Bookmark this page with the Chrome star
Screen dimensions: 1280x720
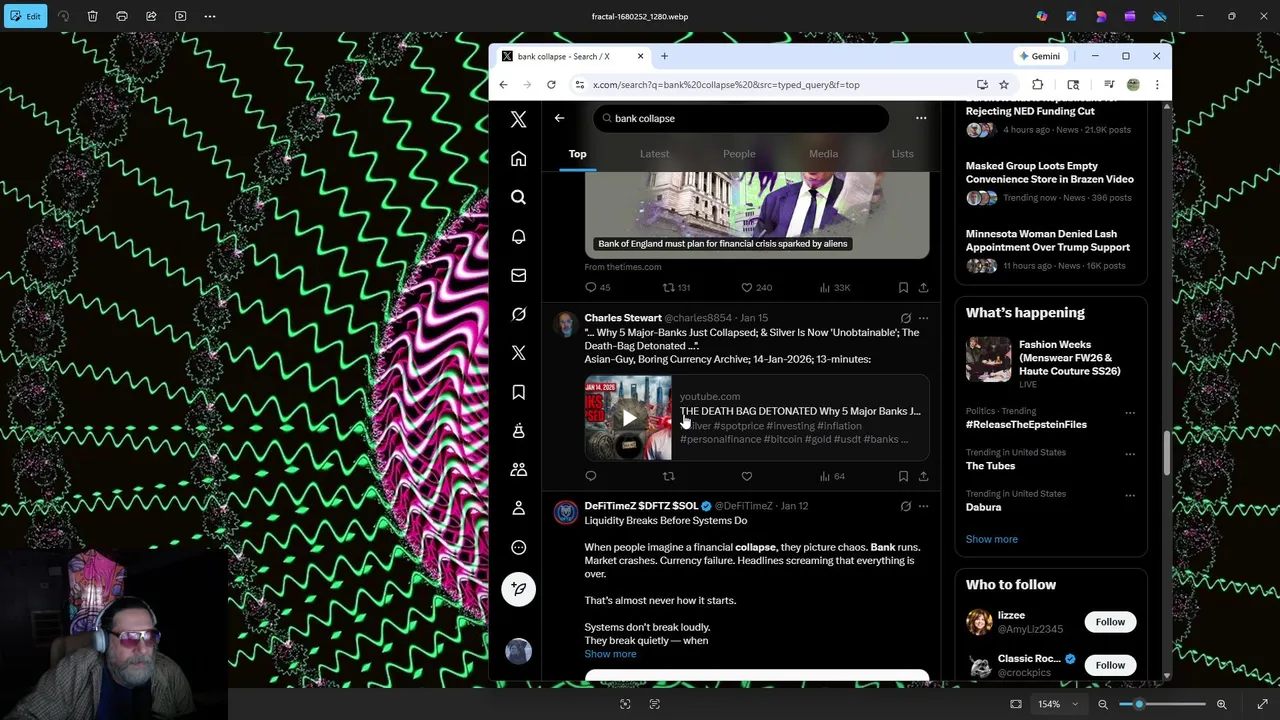point(1004,85)
